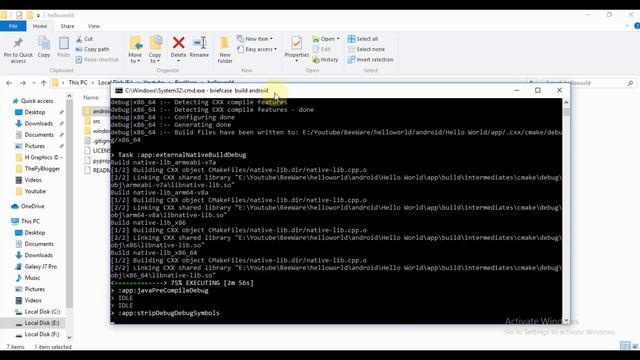Open the Move to dropdown
Image resolution: width=640 pixels, height=360 pixels.
pyautogui.click(x=135, y=49)
